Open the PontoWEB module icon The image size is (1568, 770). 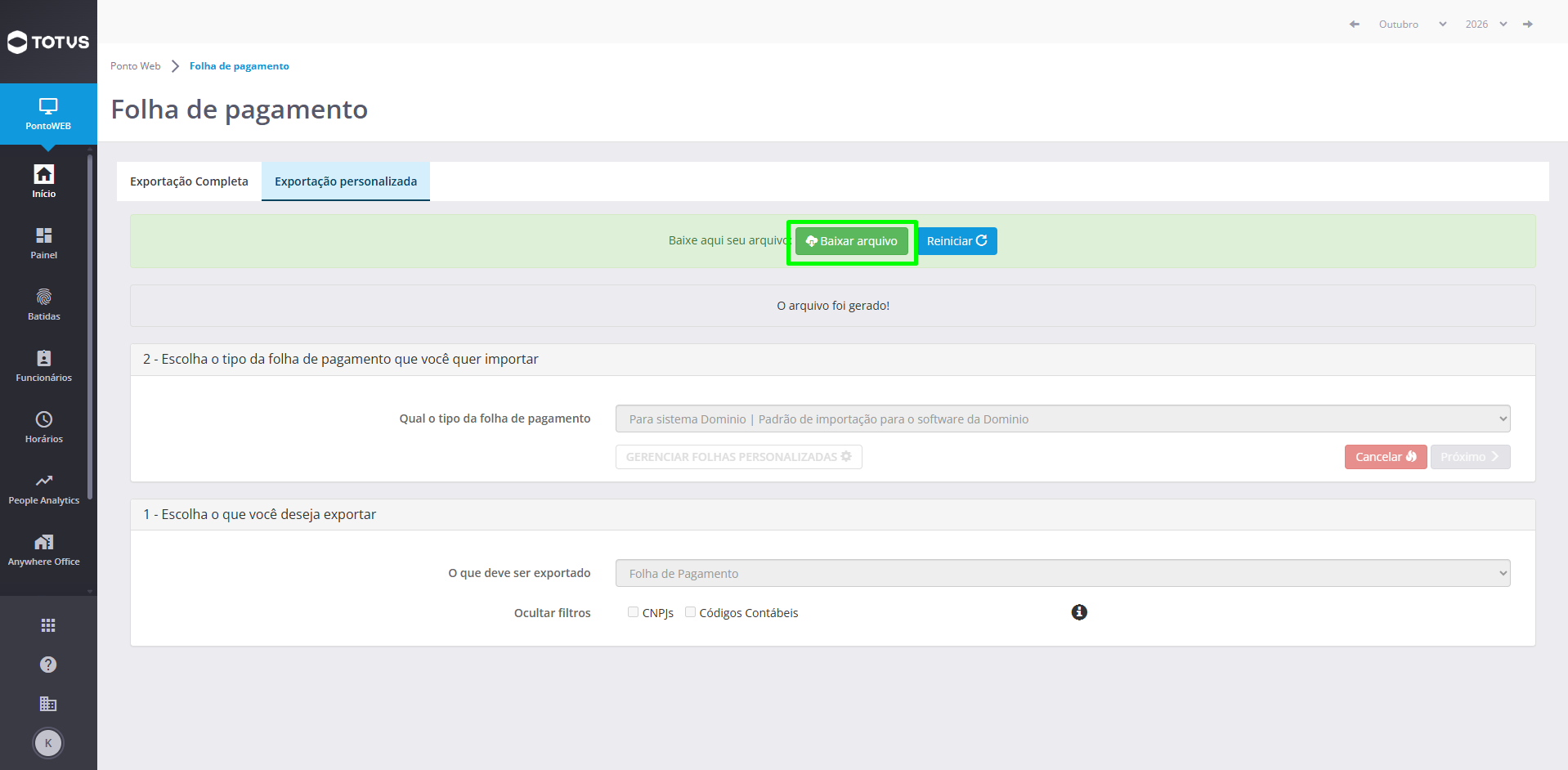tap(48, 114)
